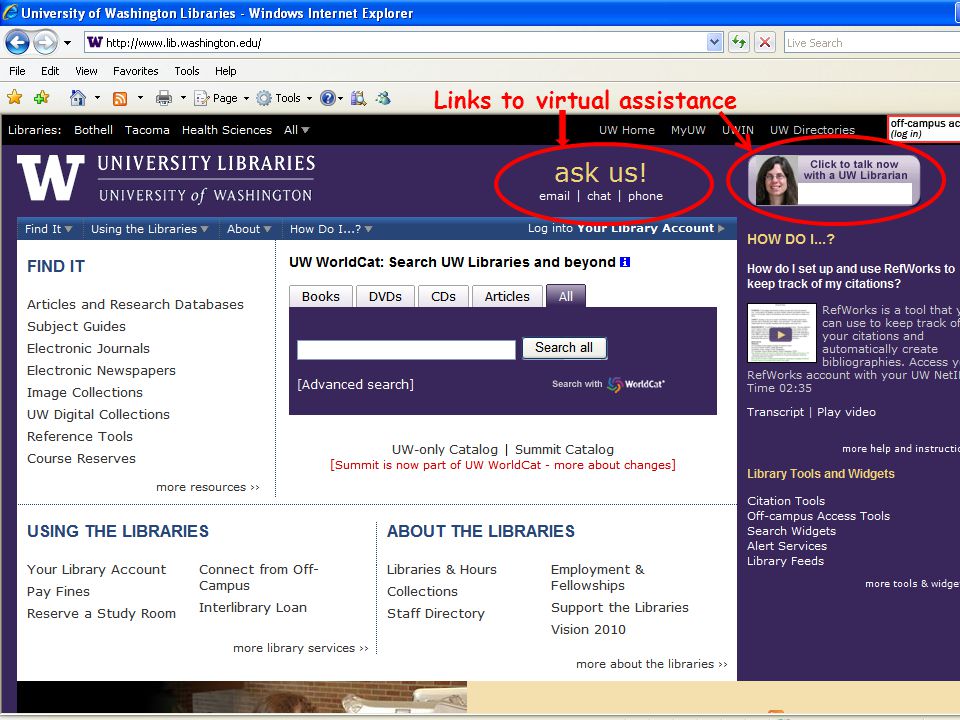Open the Favorites menu
This screenshot has width=960, height=720.
pos(135,71)
